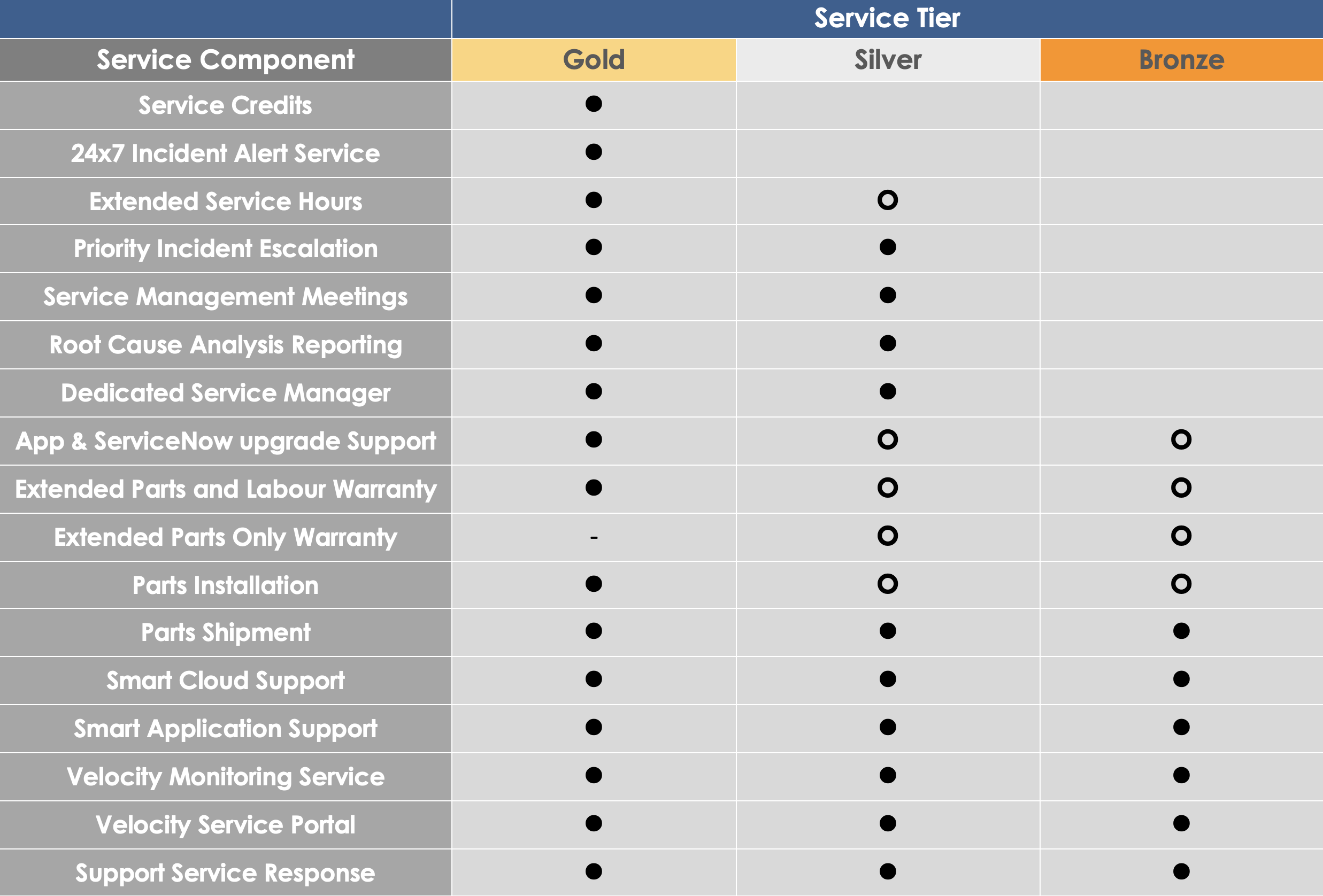Select the Support Service Response row label
This screenshot has height=896, width=1323.
coord(226,873)
